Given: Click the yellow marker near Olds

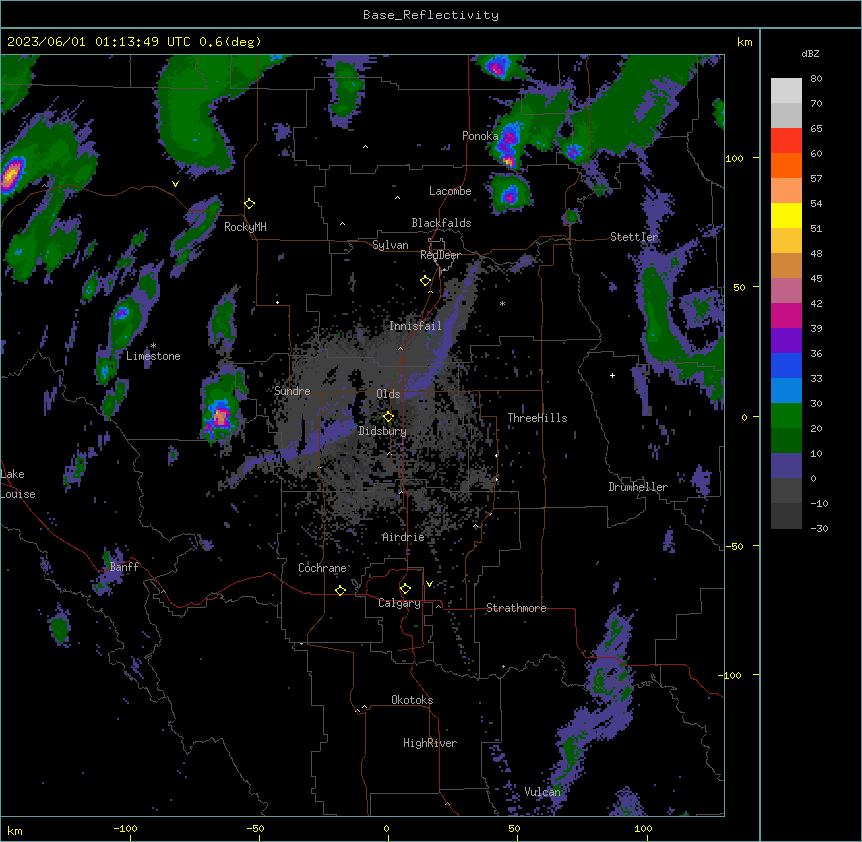Looking at the screenshot, I should [388, 417].
